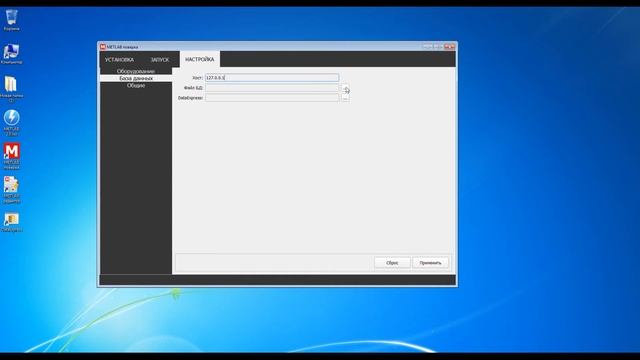Select the База данных section
Image resolution: width=640 pixels, height=360 pixels.
[136, 78]
